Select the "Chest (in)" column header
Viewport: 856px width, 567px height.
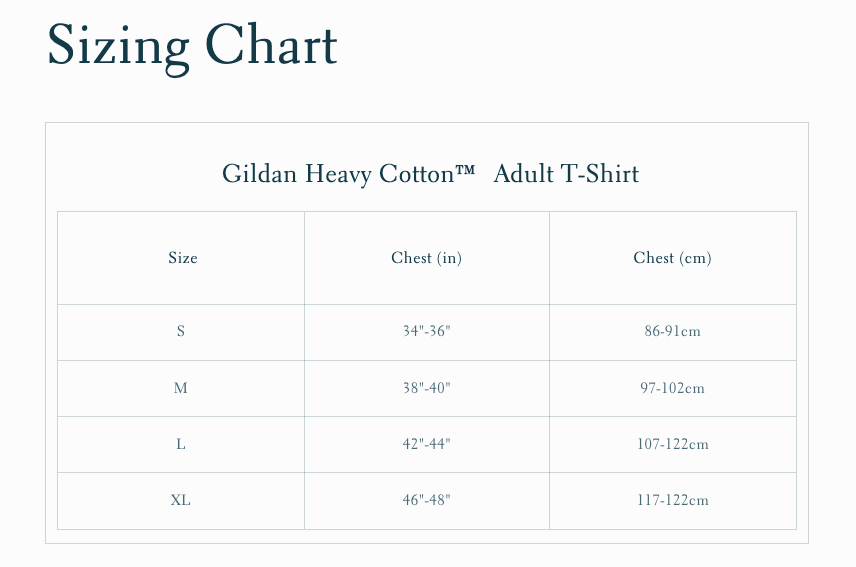(x=426, y=258)
